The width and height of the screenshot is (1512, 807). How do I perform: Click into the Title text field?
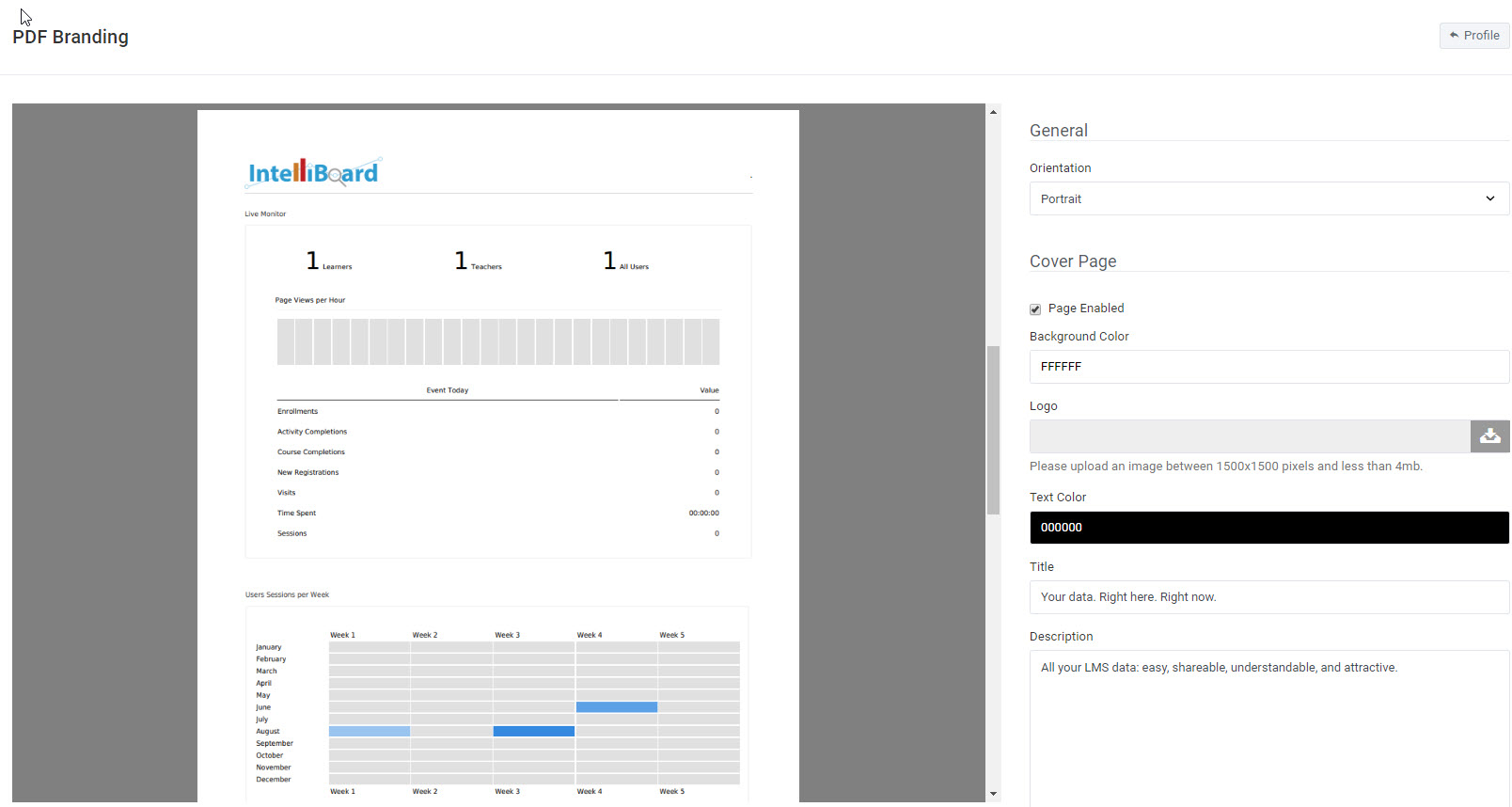pos(1268,597)
